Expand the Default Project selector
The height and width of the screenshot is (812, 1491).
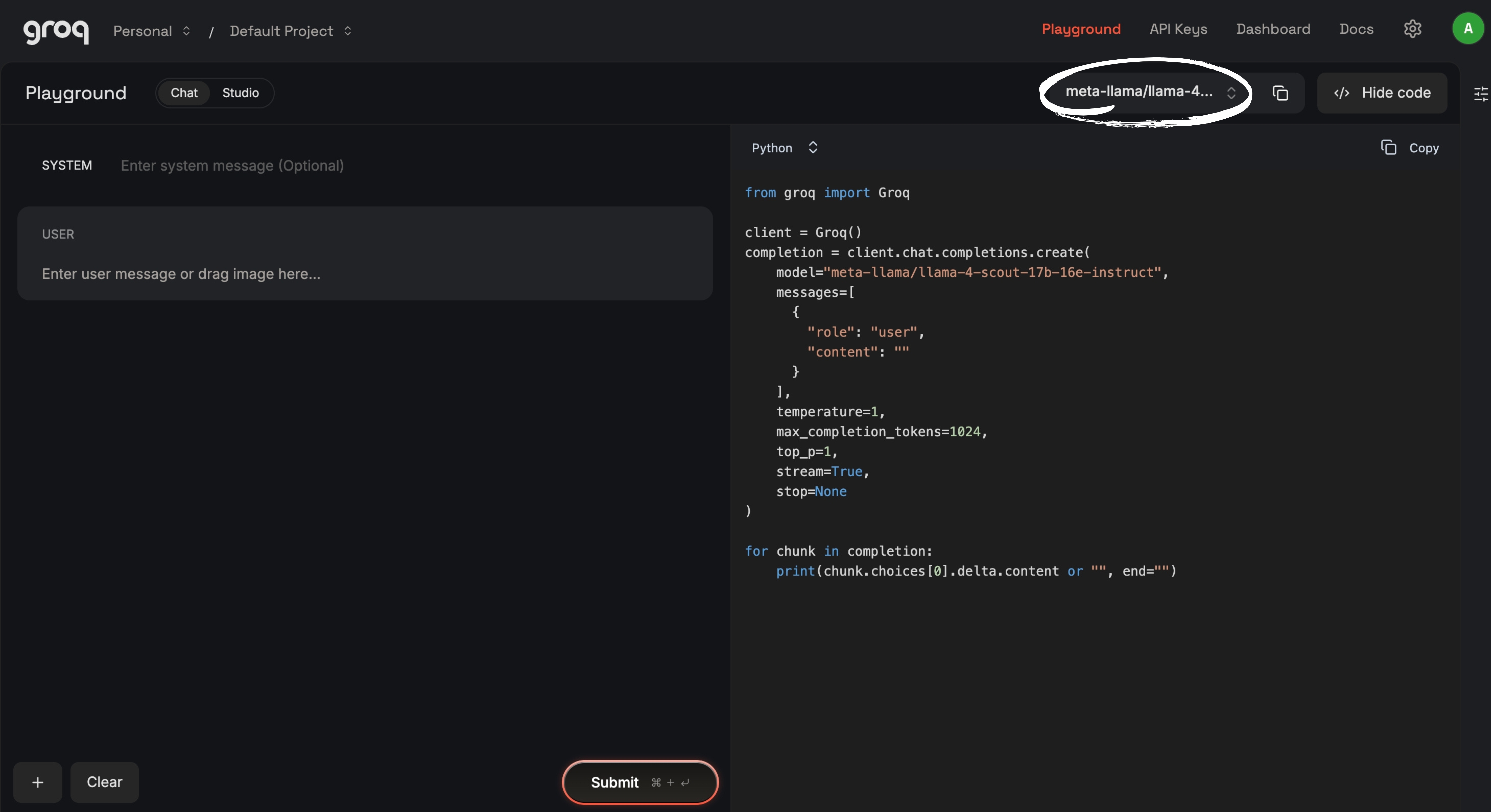[290, 31]
